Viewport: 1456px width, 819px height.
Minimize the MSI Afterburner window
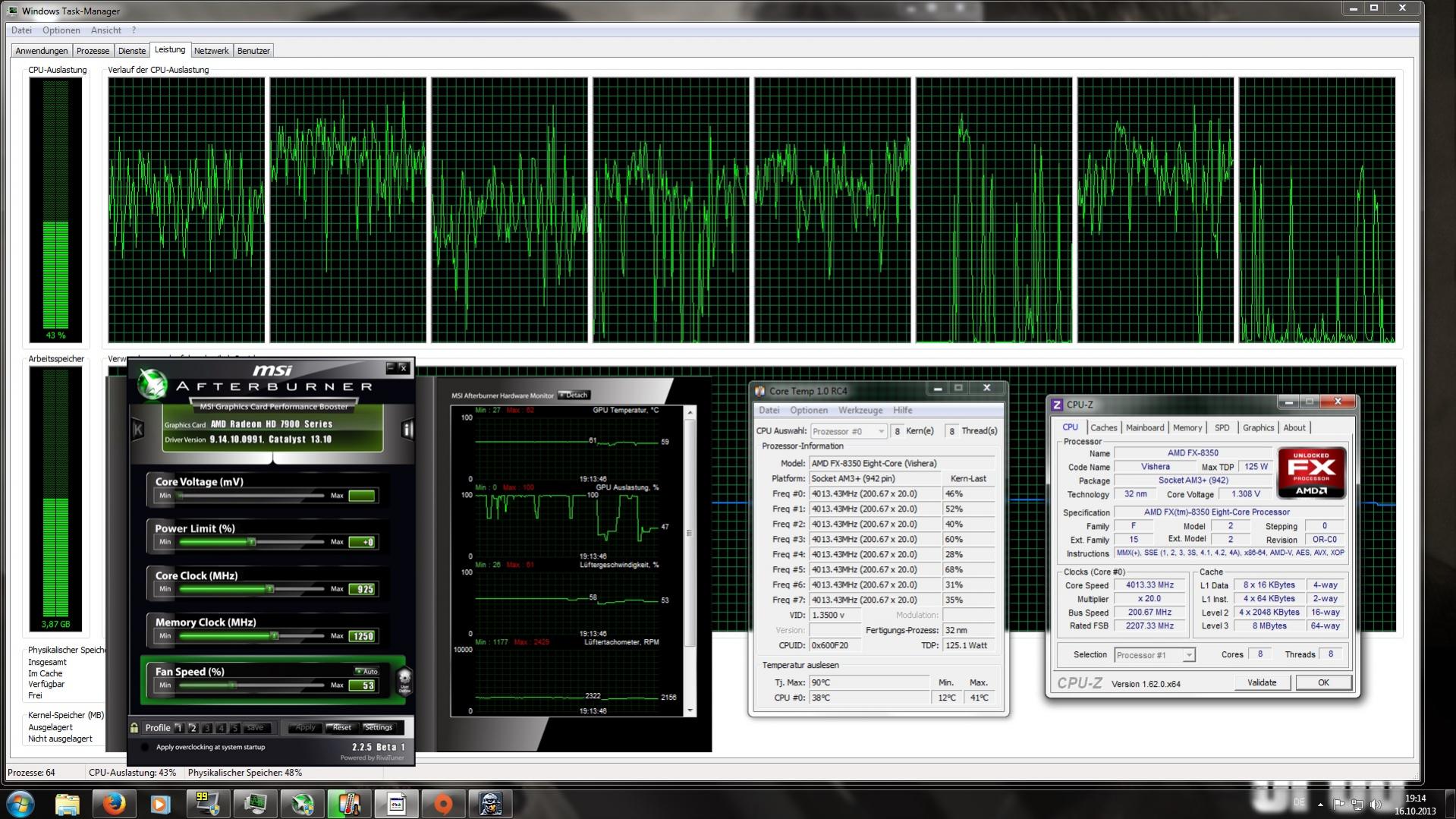[390, 368]
